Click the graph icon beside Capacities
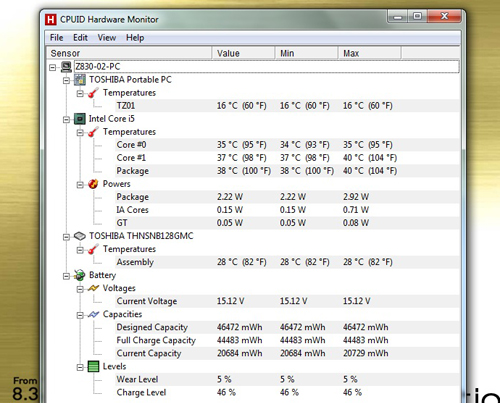This screenshot has height=403, width=500. click(93, 314)
